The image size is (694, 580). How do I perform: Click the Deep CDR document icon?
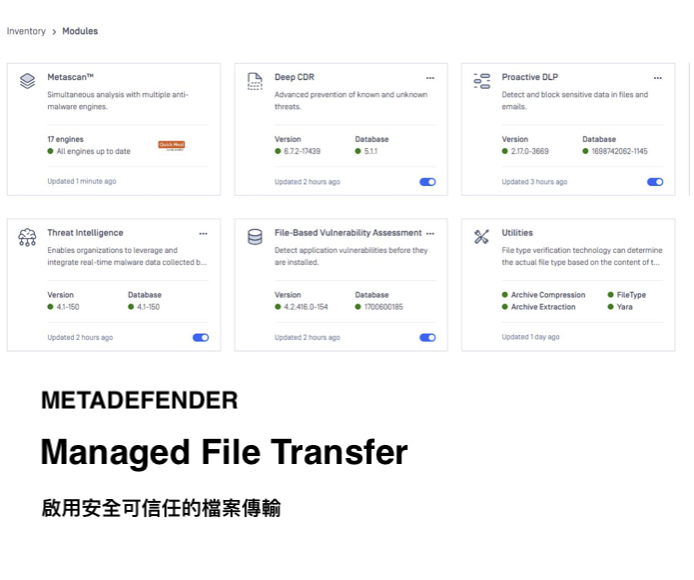point(254,81)
